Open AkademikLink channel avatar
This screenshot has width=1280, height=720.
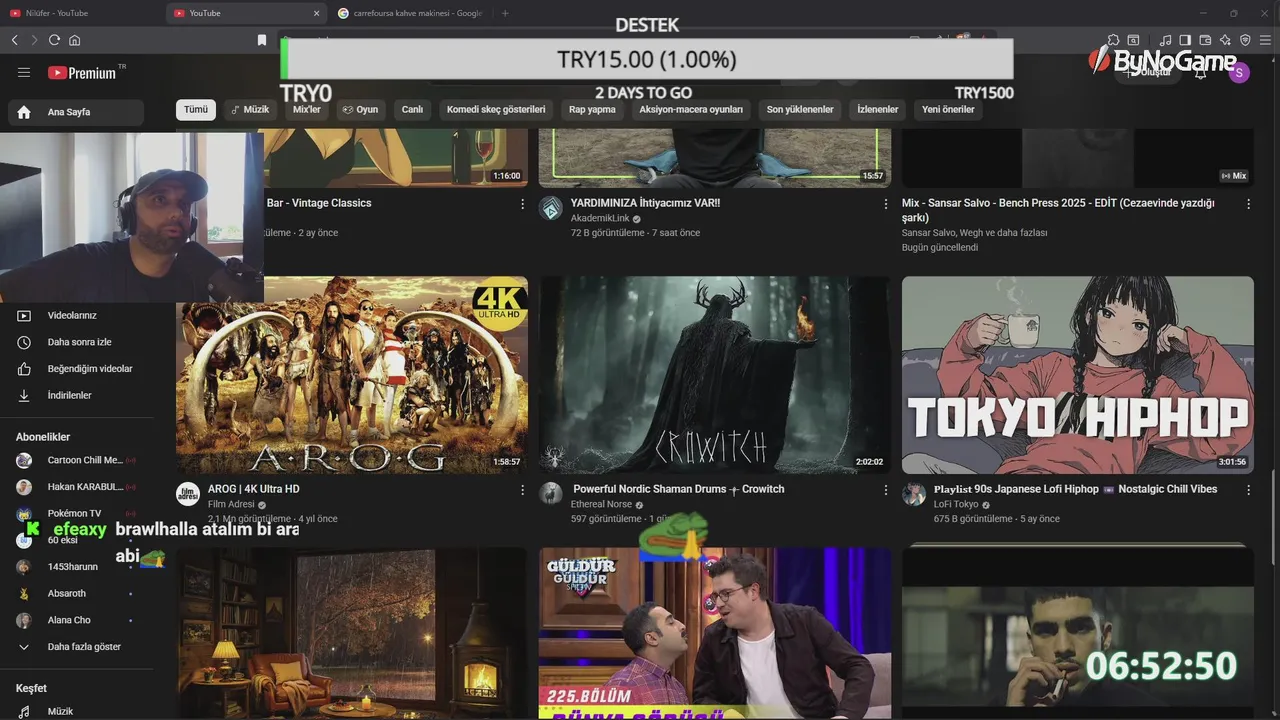pyautogui.click(x=551, y=208)
